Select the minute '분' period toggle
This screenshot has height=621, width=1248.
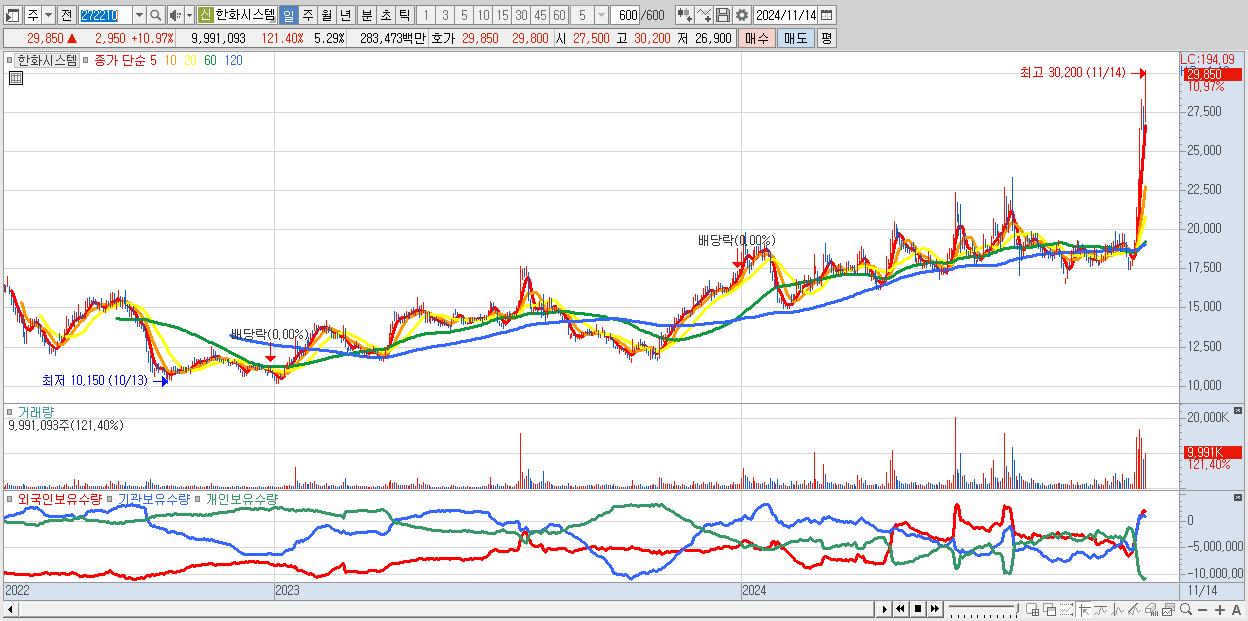365,15
